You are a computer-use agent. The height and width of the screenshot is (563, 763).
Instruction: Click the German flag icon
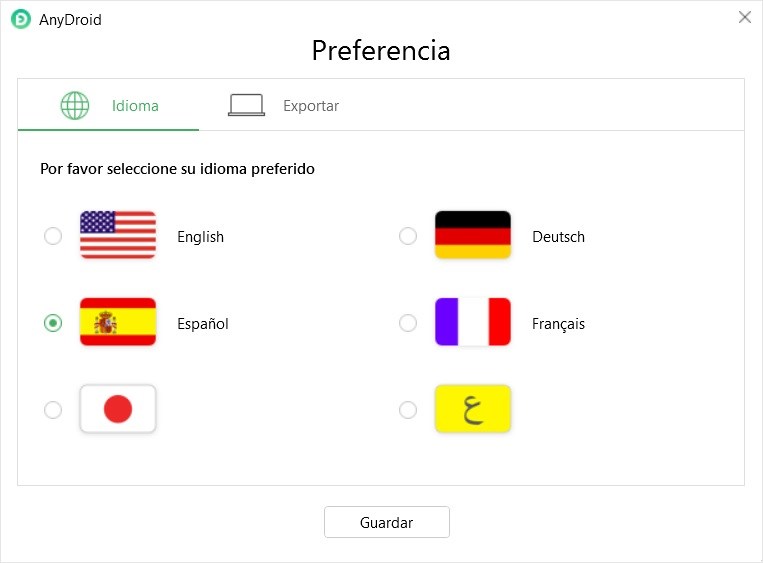coord(472,235)
